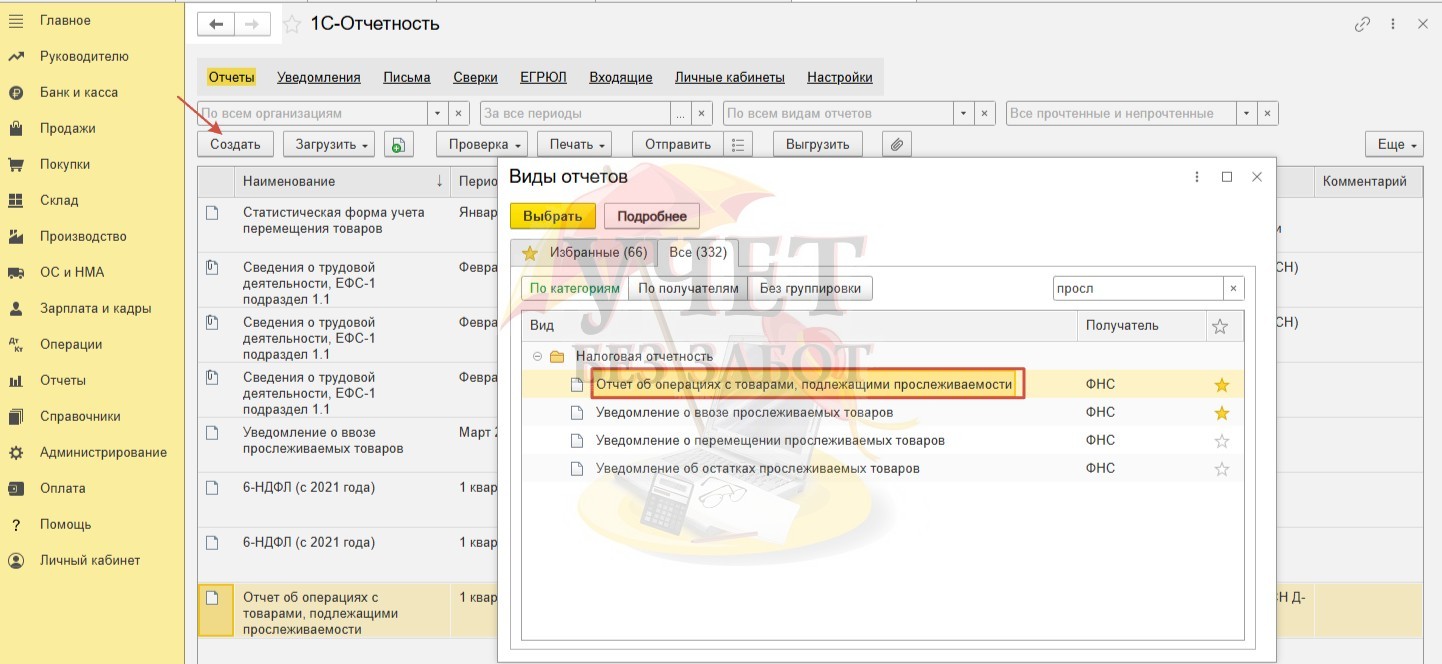This screenshot has width=1442, height=664.
Task: Open the dialog's three-dot options menu
Action: pyautogui.click(x=1196, y=177)
